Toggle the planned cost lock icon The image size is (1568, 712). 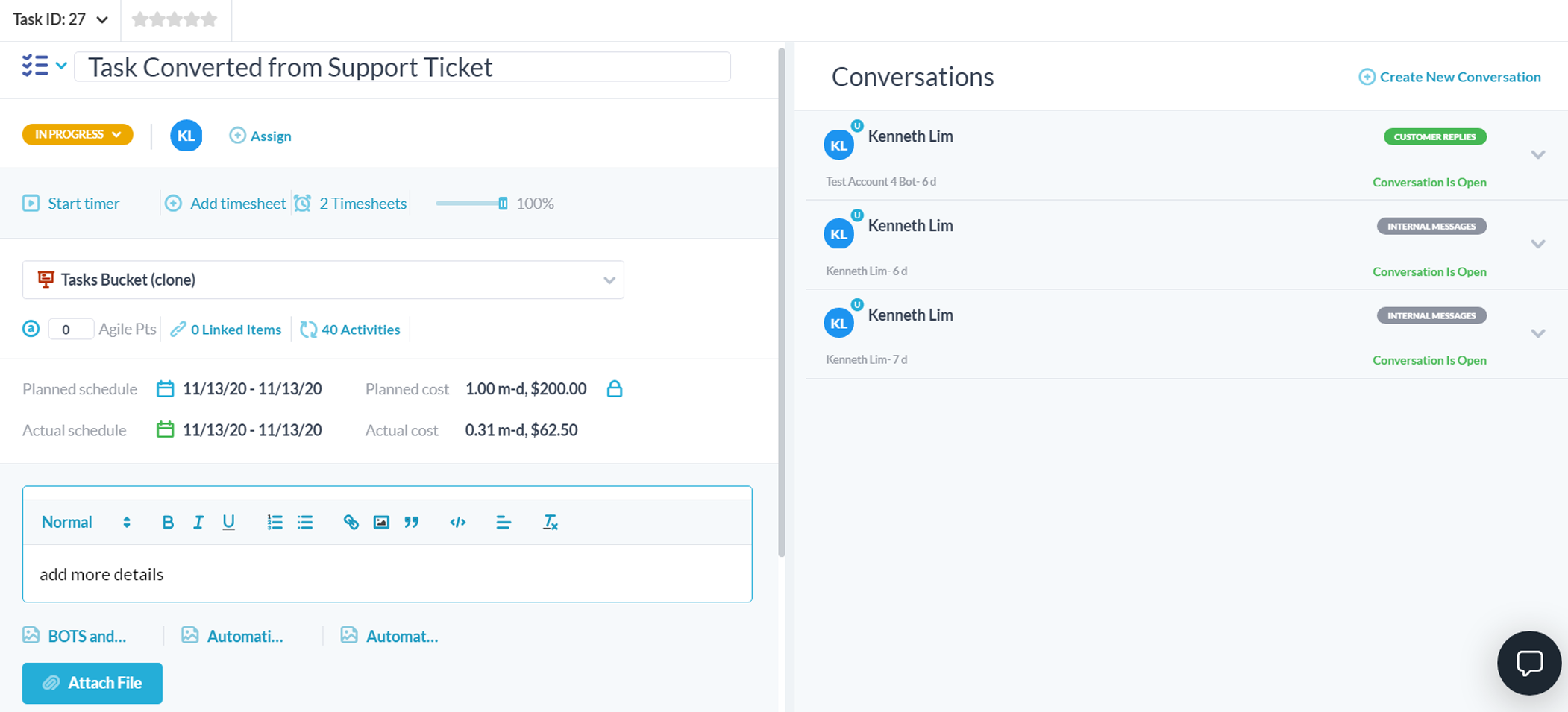coord(614,388)
